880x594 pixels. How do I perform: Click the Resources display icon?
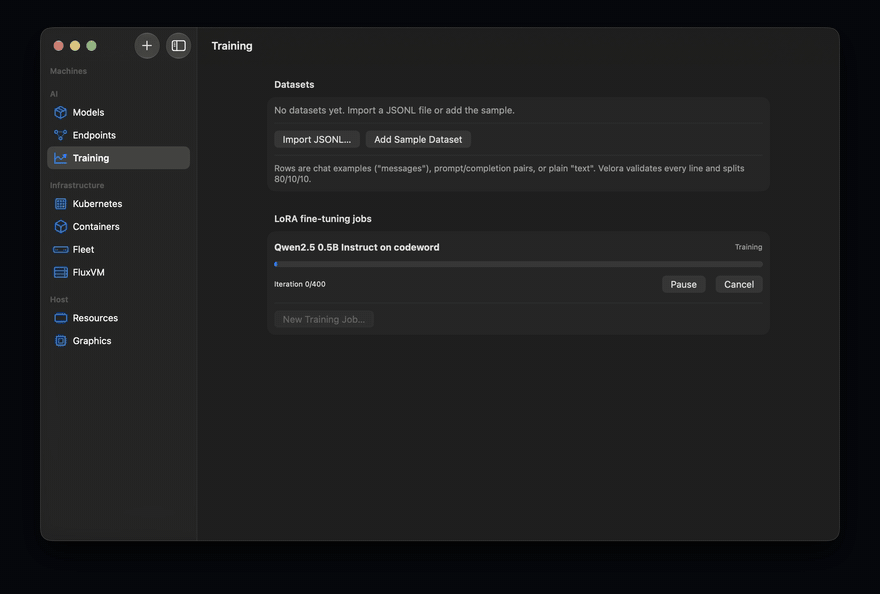61,318
